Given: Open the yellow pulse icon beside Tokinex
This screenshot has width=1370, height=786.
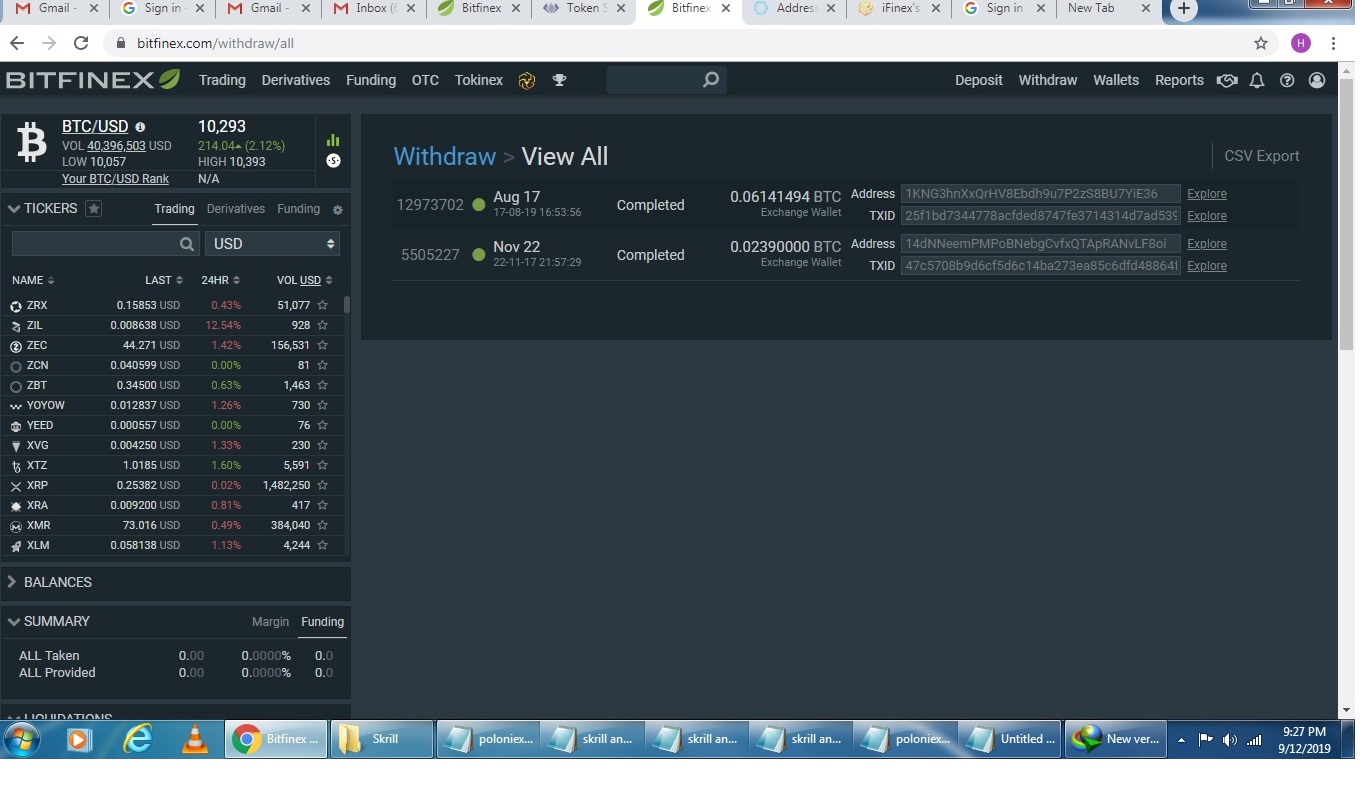Looking at the screenshot, I should pos(527,81).
